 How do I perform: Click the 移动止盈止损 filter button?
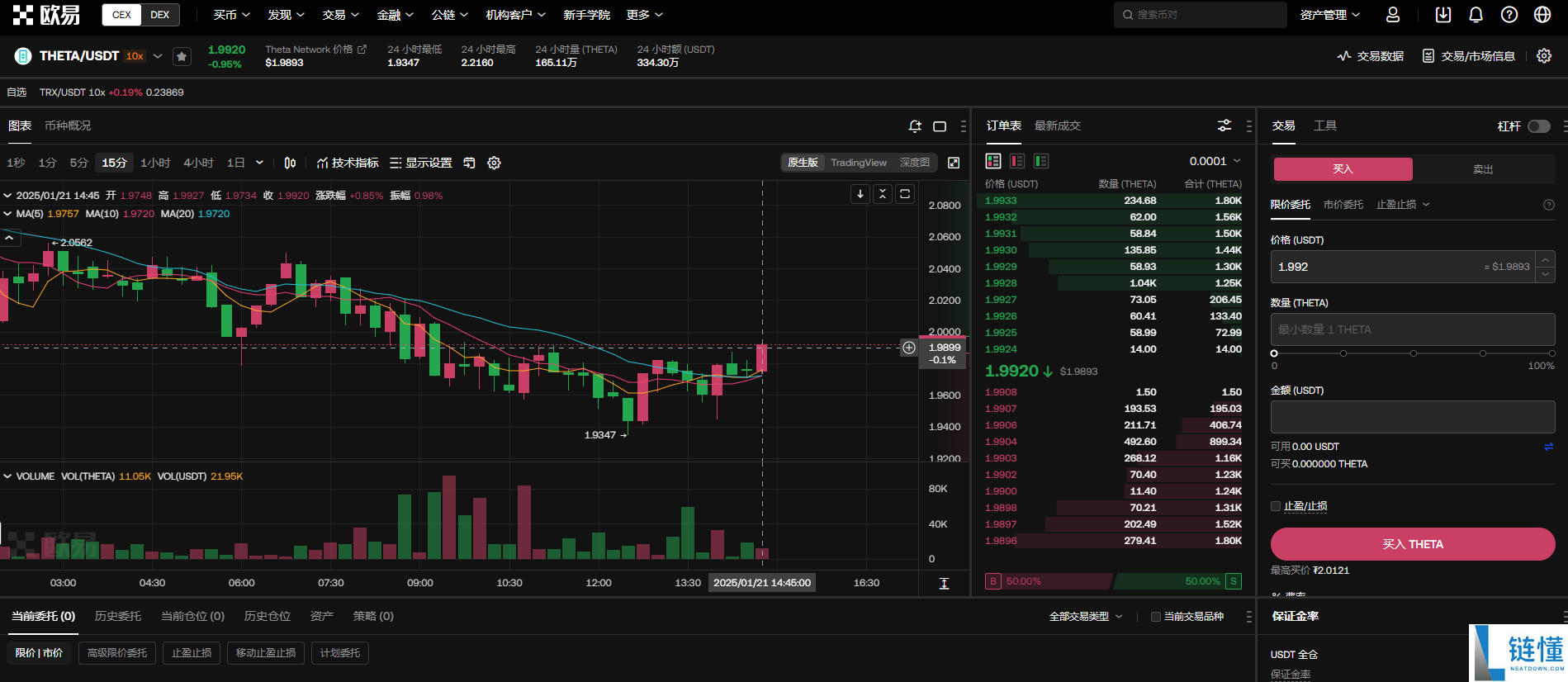[266, 653]
